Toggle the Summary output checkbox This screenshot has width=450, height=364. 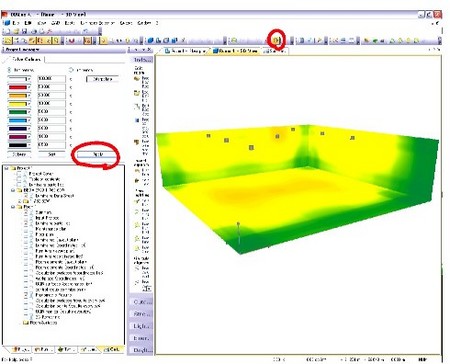26,212
